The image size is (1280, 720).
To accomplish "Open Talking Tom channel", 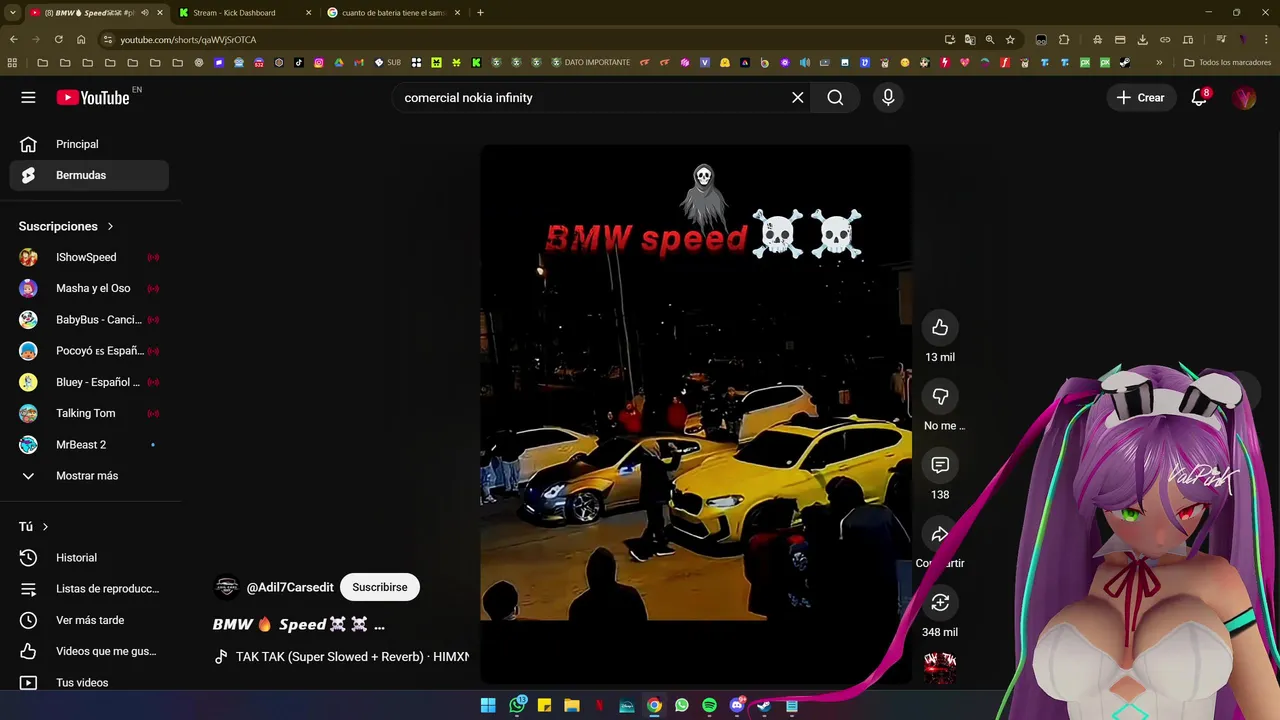I will tap(89, 413).
